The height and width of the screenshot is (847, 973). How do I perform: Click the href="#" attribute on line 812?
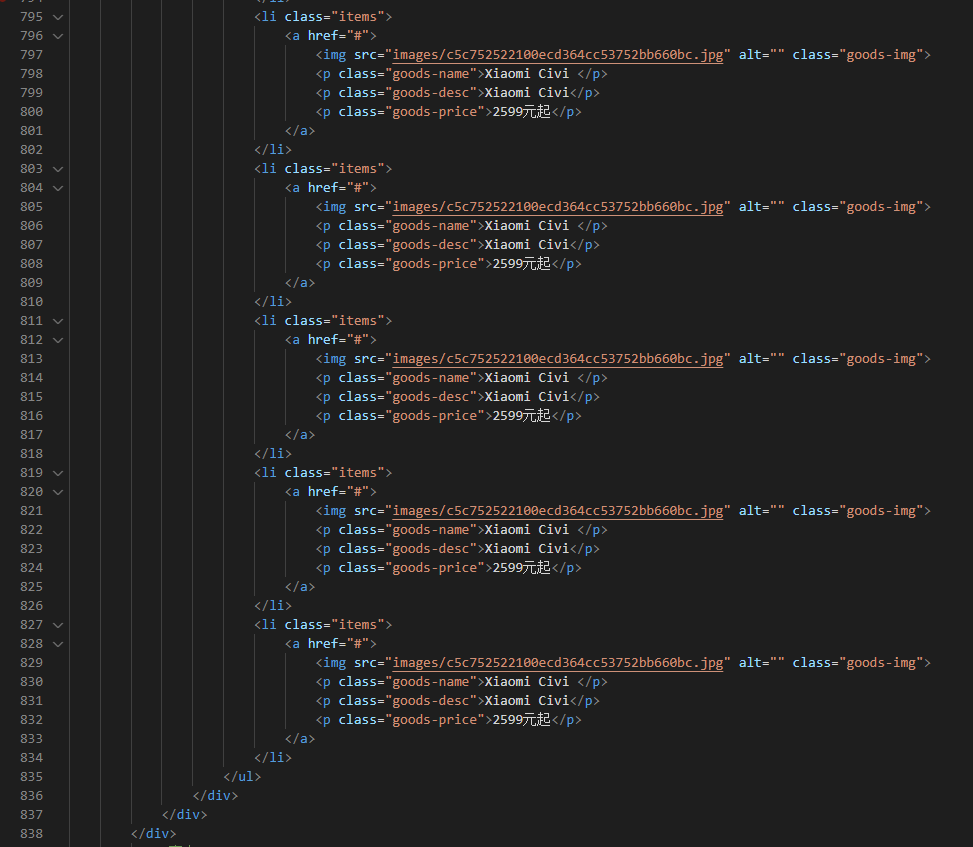coord(338,340)
